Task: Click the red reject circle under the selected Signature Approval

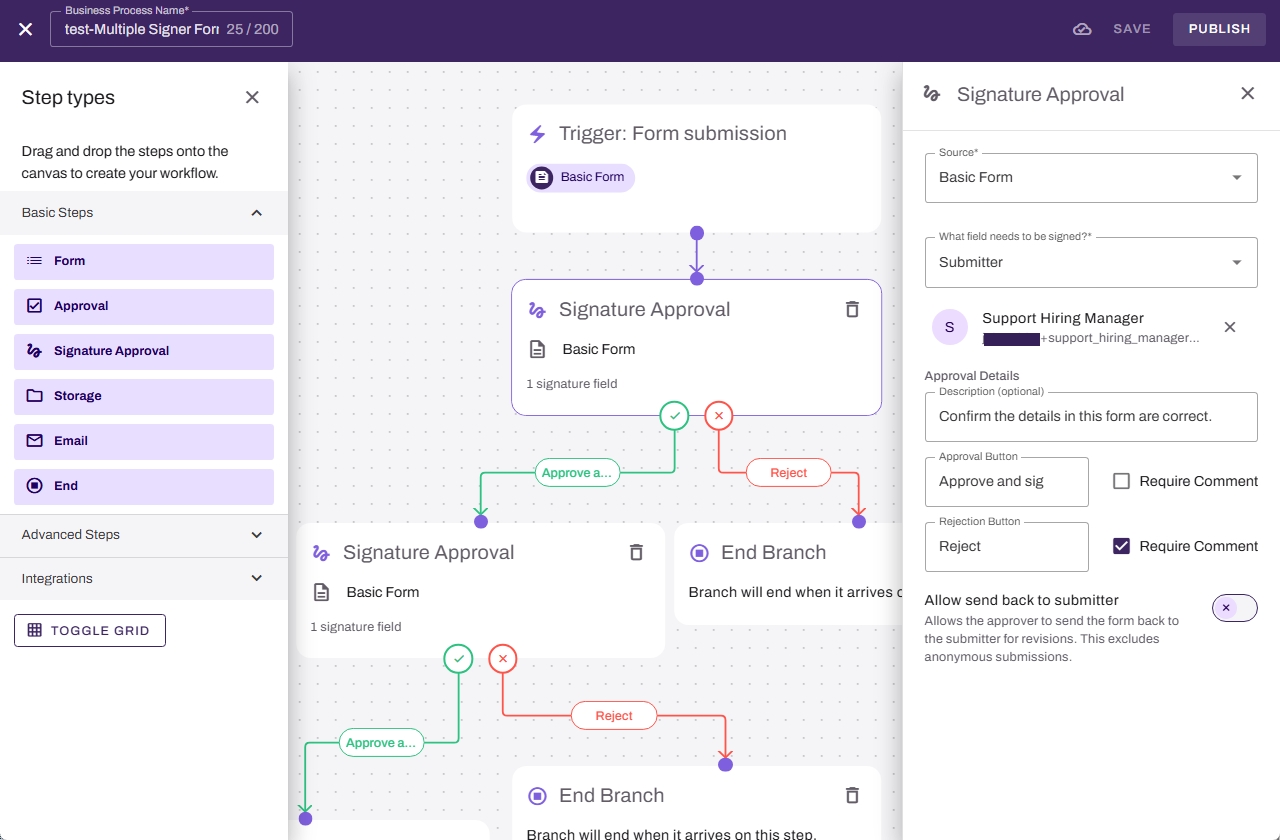Action: click(719, 415)
